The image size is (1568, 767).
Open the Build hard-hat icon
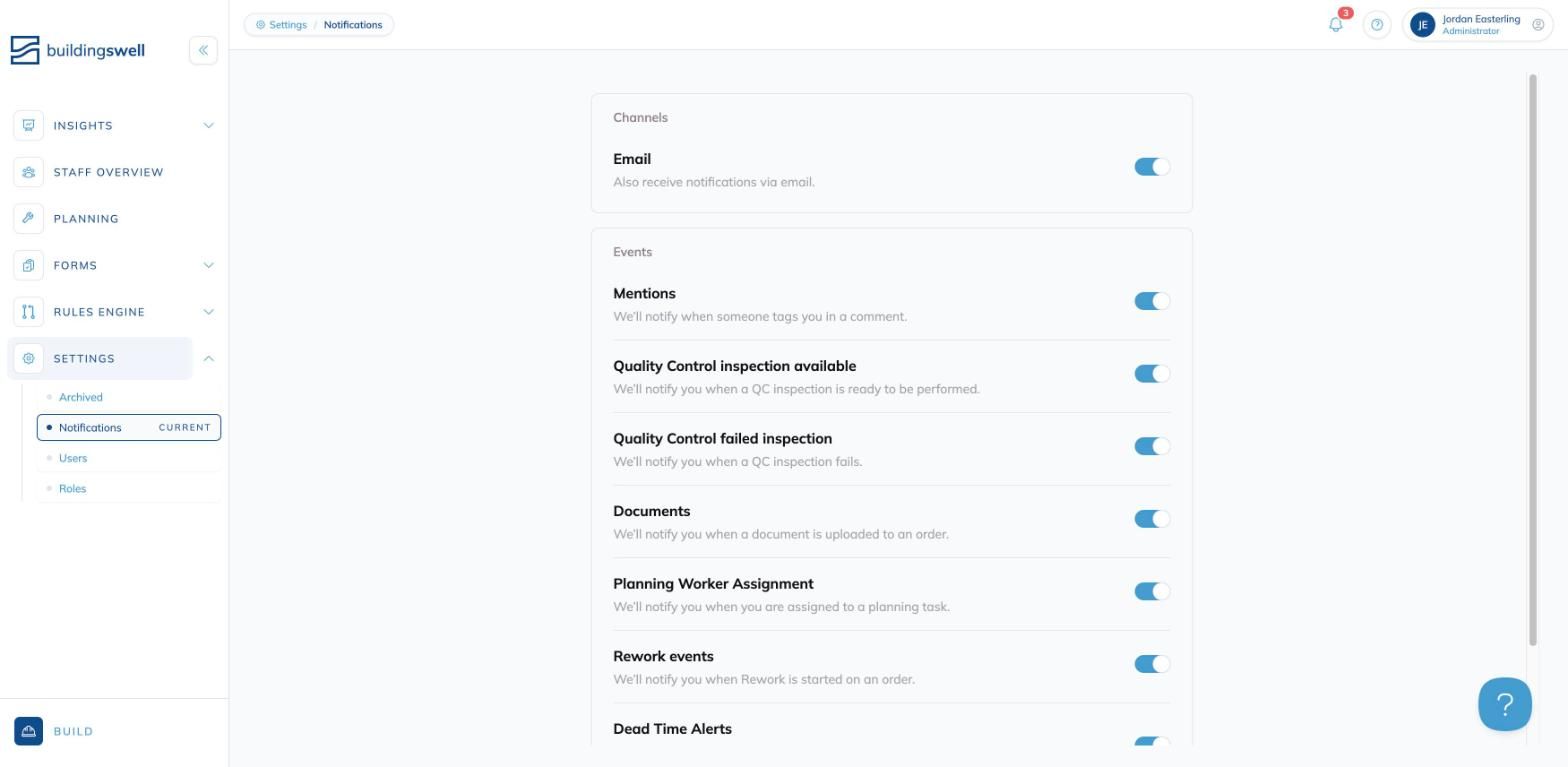click(x=29, y=731)
